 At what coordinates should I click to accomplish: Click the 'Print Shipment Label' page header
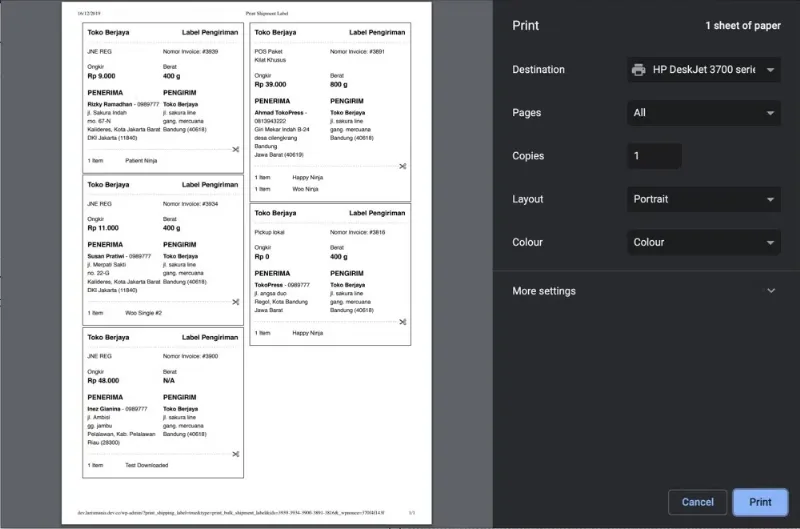[x=267, y=13]
